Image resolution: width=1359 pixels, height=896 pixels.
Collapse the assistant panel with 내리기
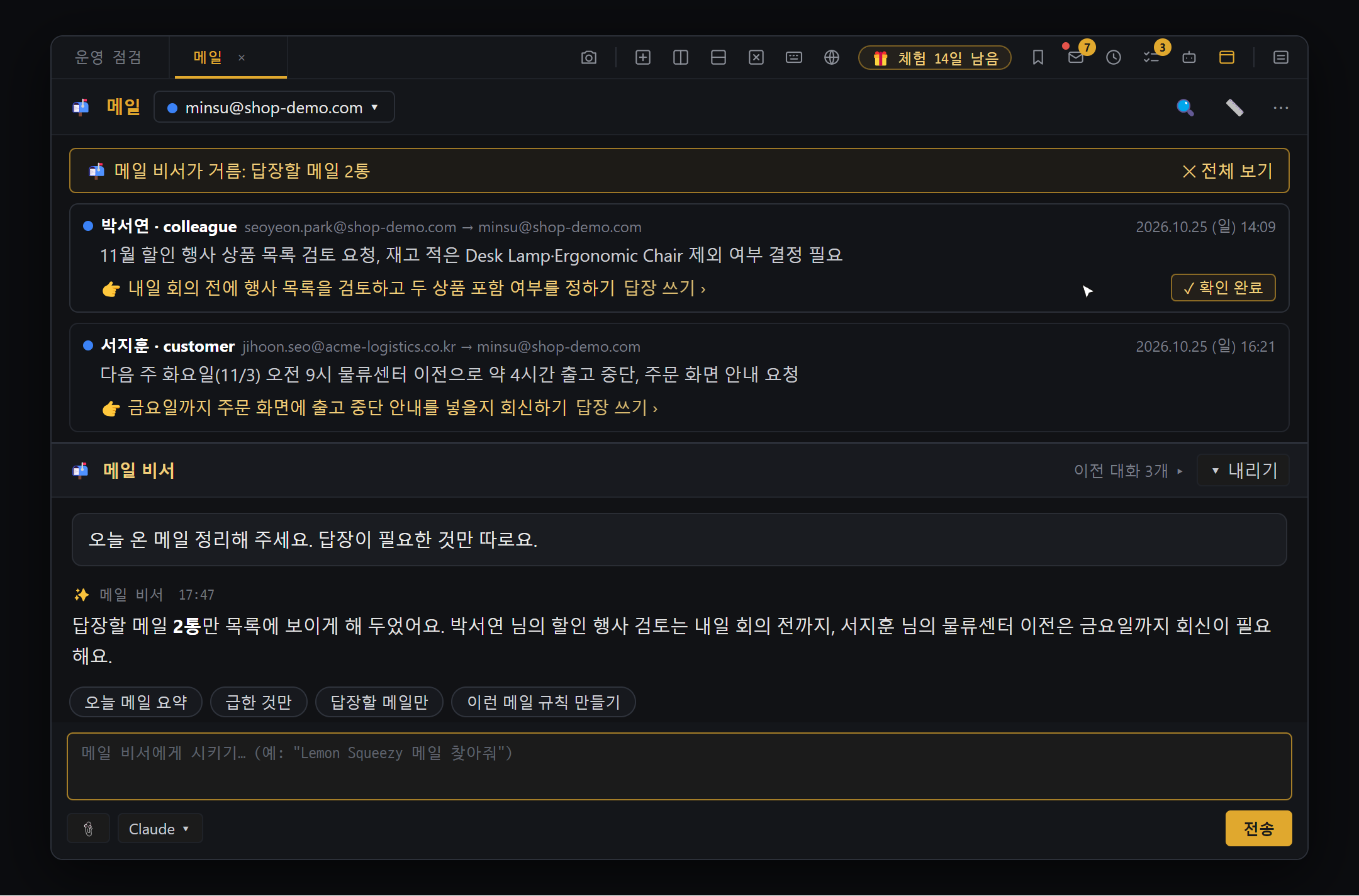point(1243,470)
